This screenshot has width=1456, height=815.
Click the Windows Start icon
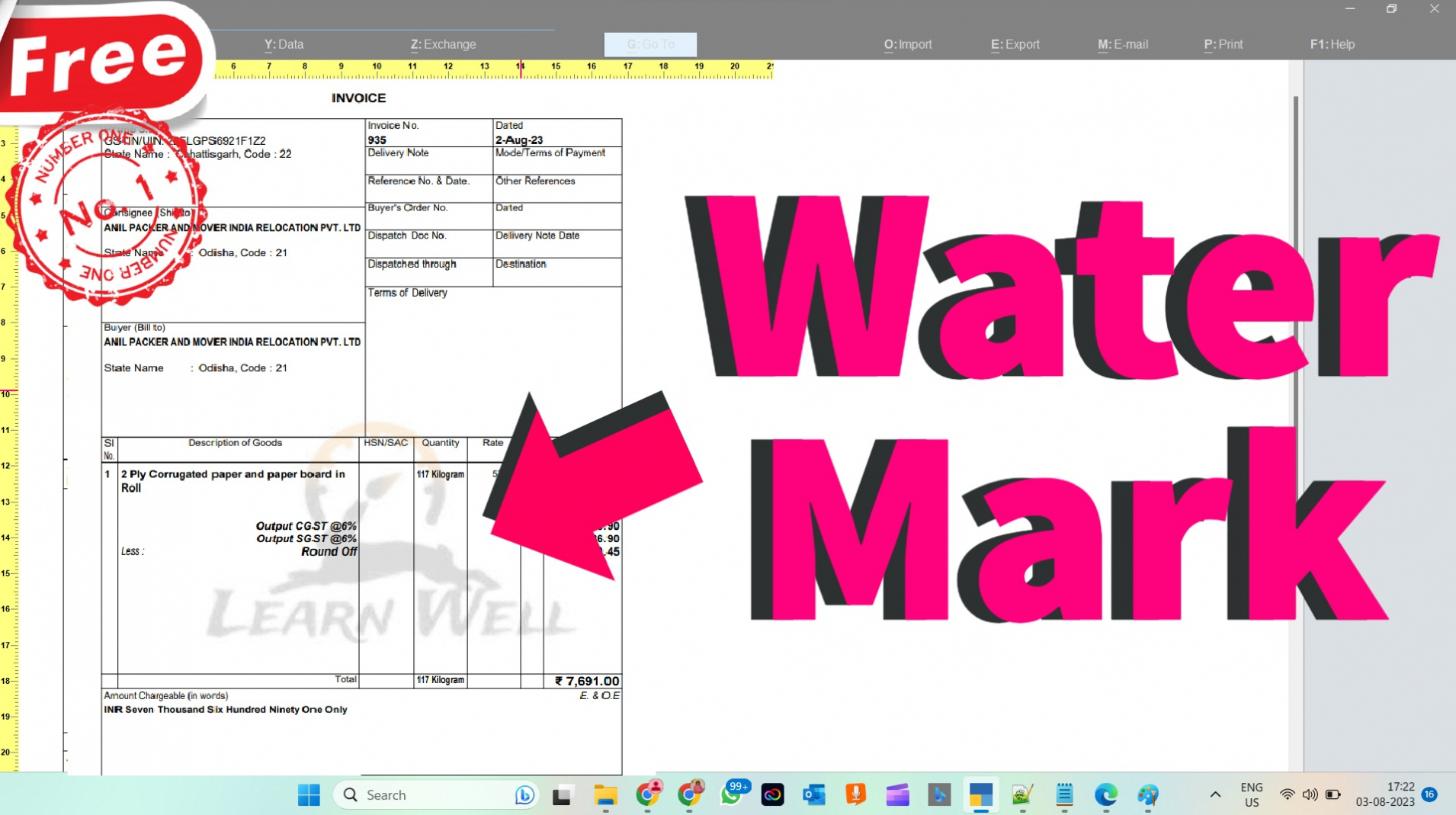[309, 795]
